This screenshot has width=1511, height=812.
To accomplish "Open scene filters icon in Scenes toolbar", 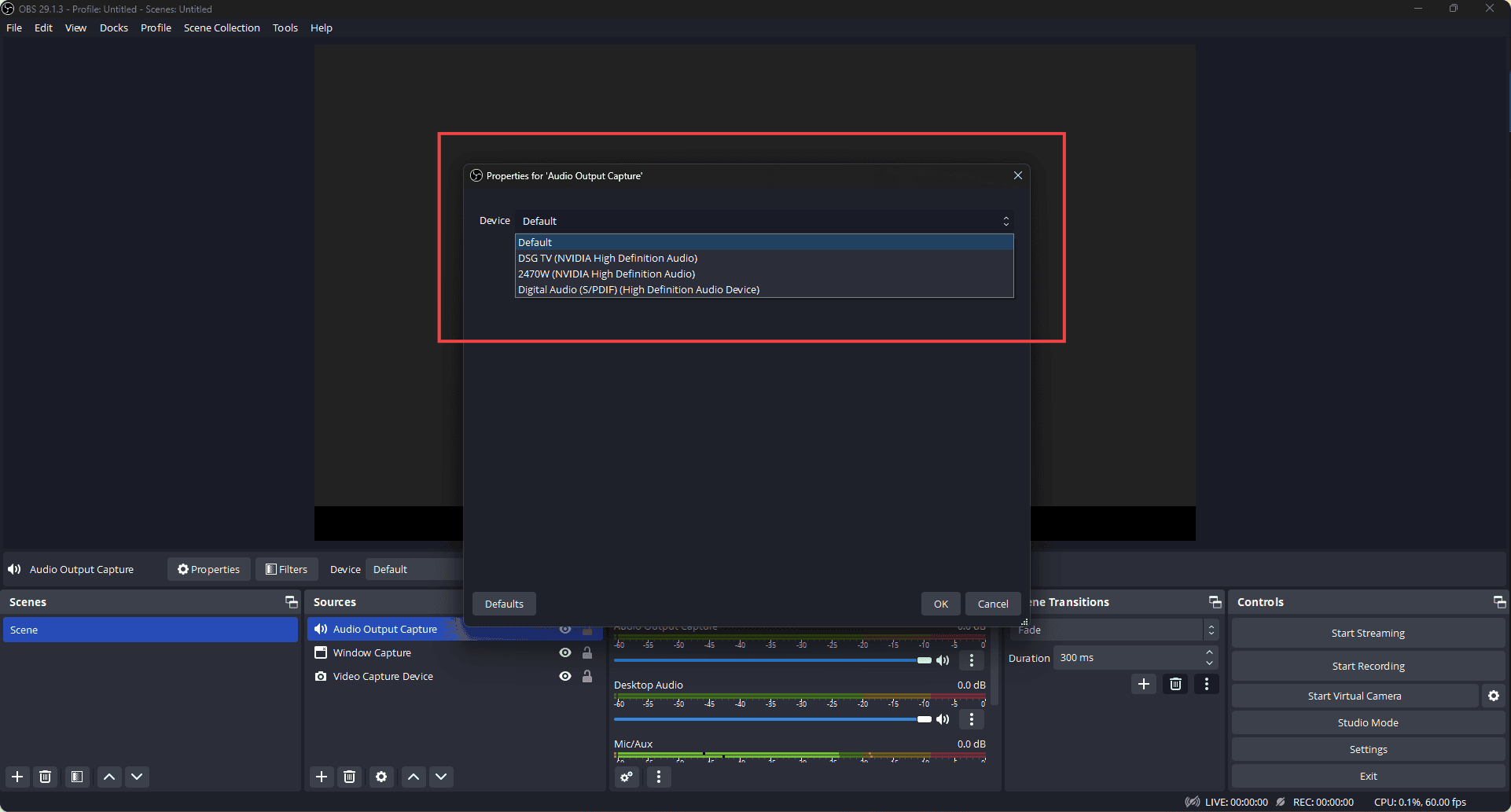I will (x=77, y=777).
